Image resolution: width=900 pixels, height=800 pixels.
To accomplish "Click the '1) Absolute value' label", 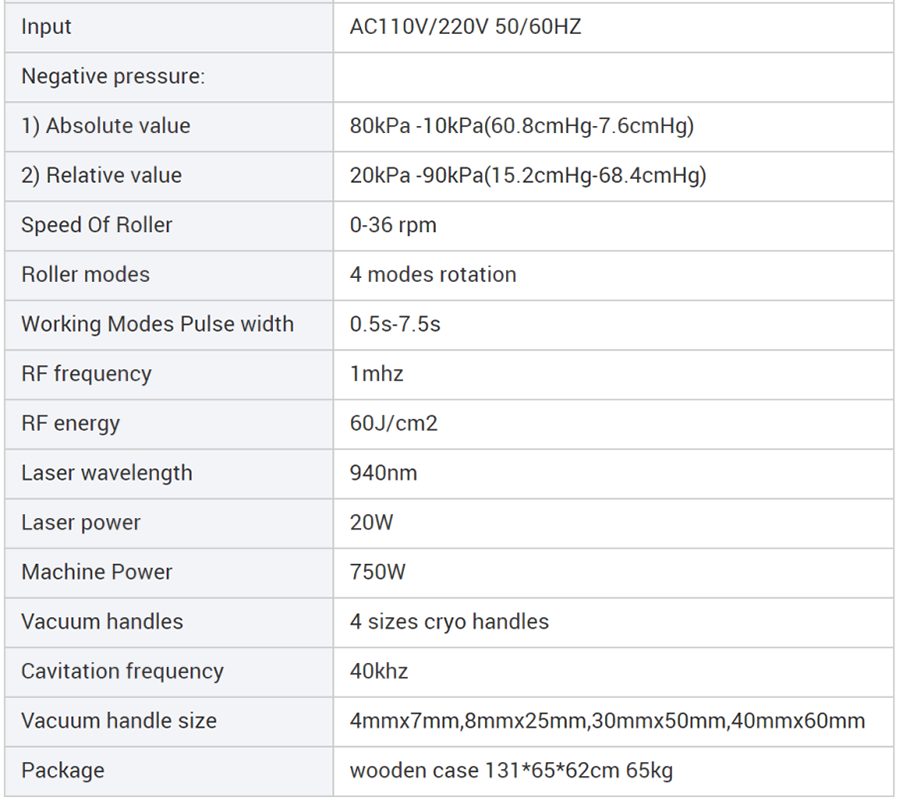I will (105, 126).
